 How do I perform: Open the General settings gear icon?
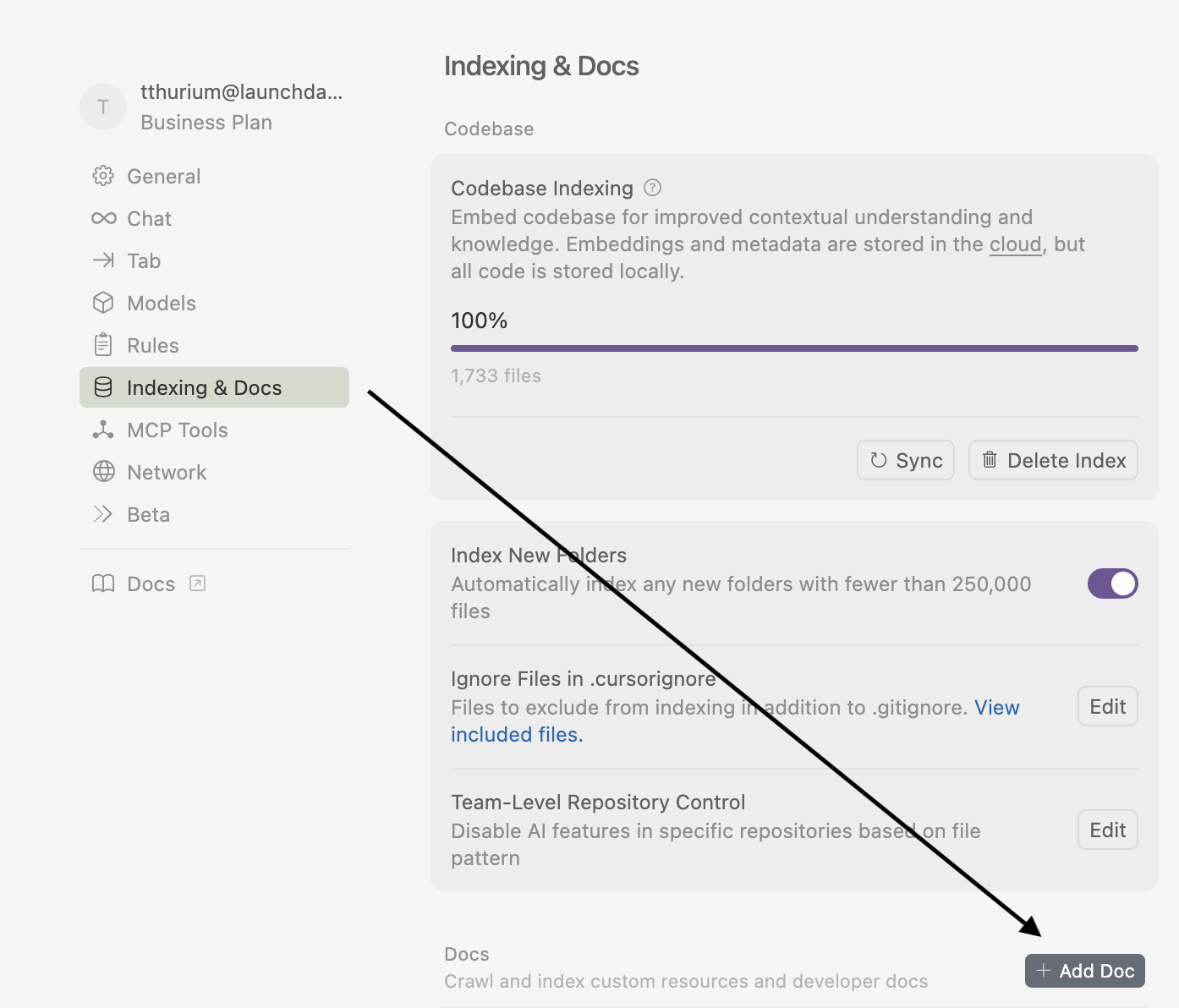(103, 176)
